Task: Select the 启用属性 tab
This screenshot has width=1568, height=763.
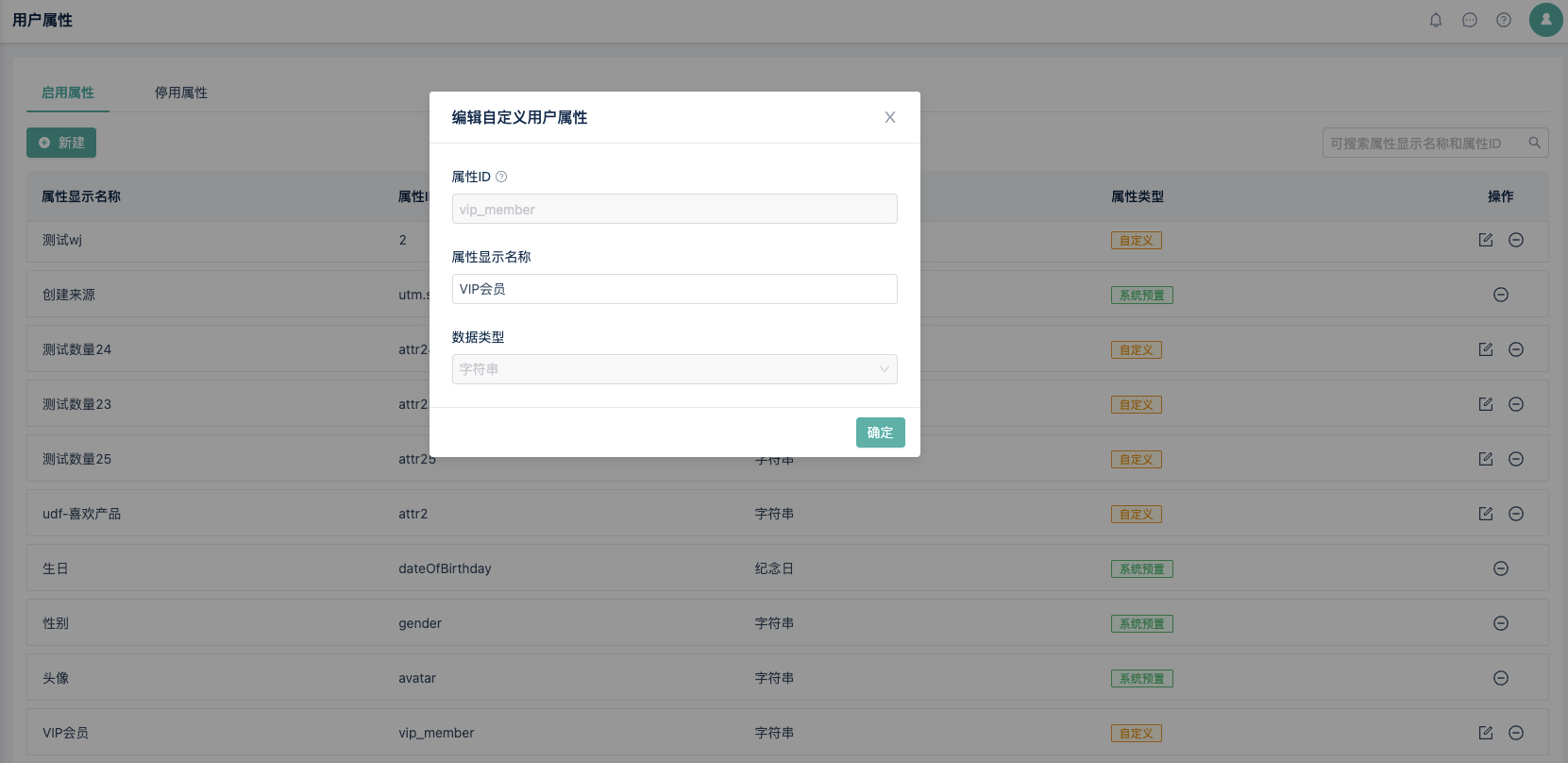Action: click(68, 93)
